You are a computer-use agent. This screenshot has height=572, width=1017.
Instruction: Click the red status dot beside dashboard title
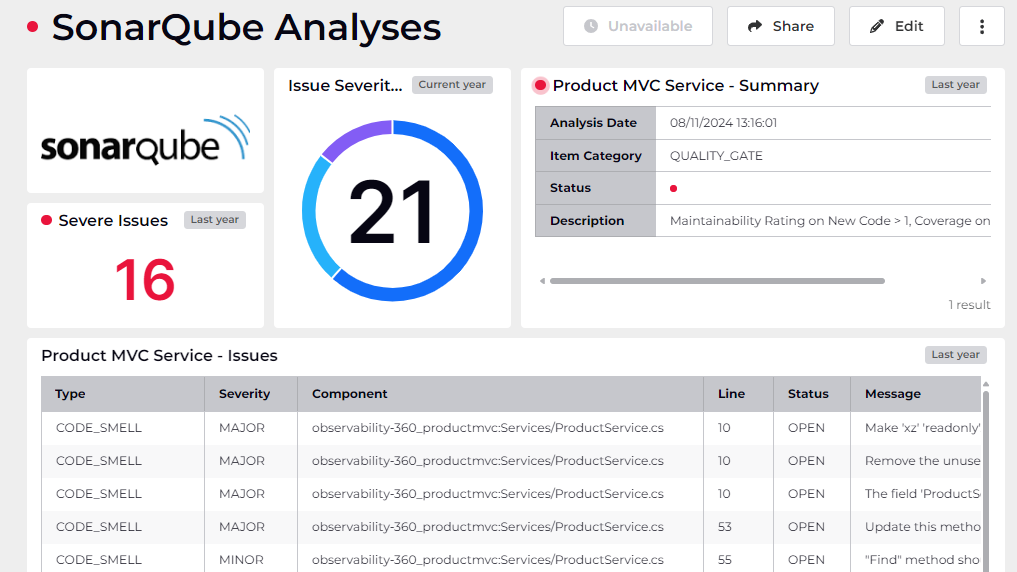tap(33, 27)
